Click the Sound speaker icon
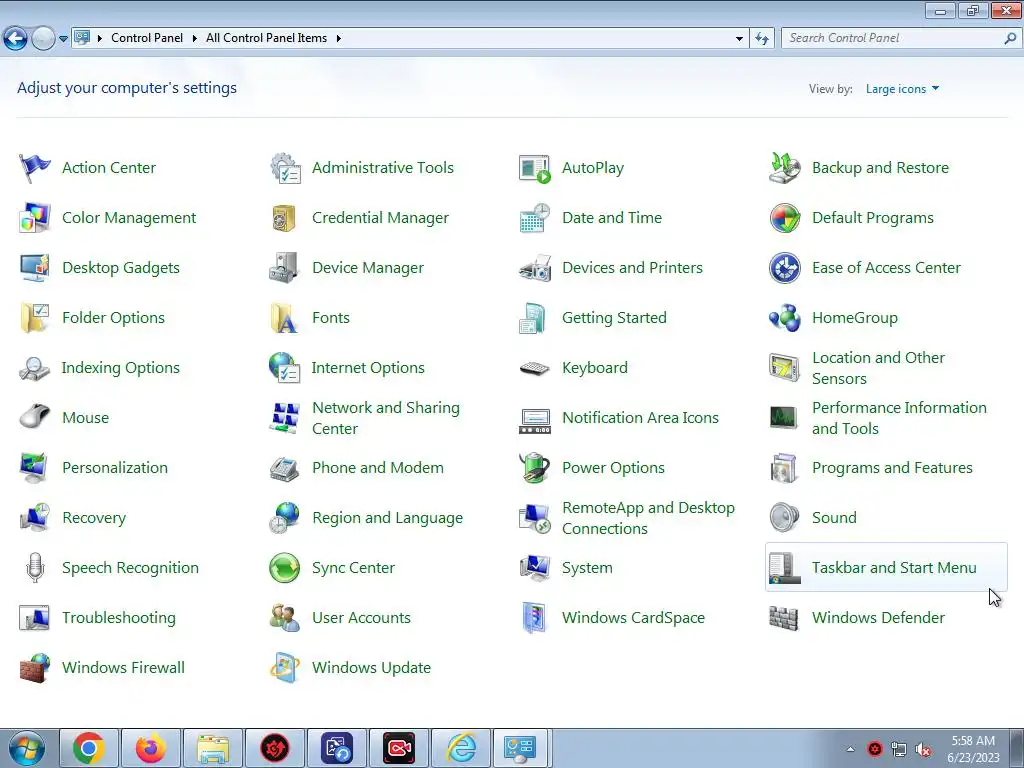Screen dimensions: 1024x768 tap(784, 518)
